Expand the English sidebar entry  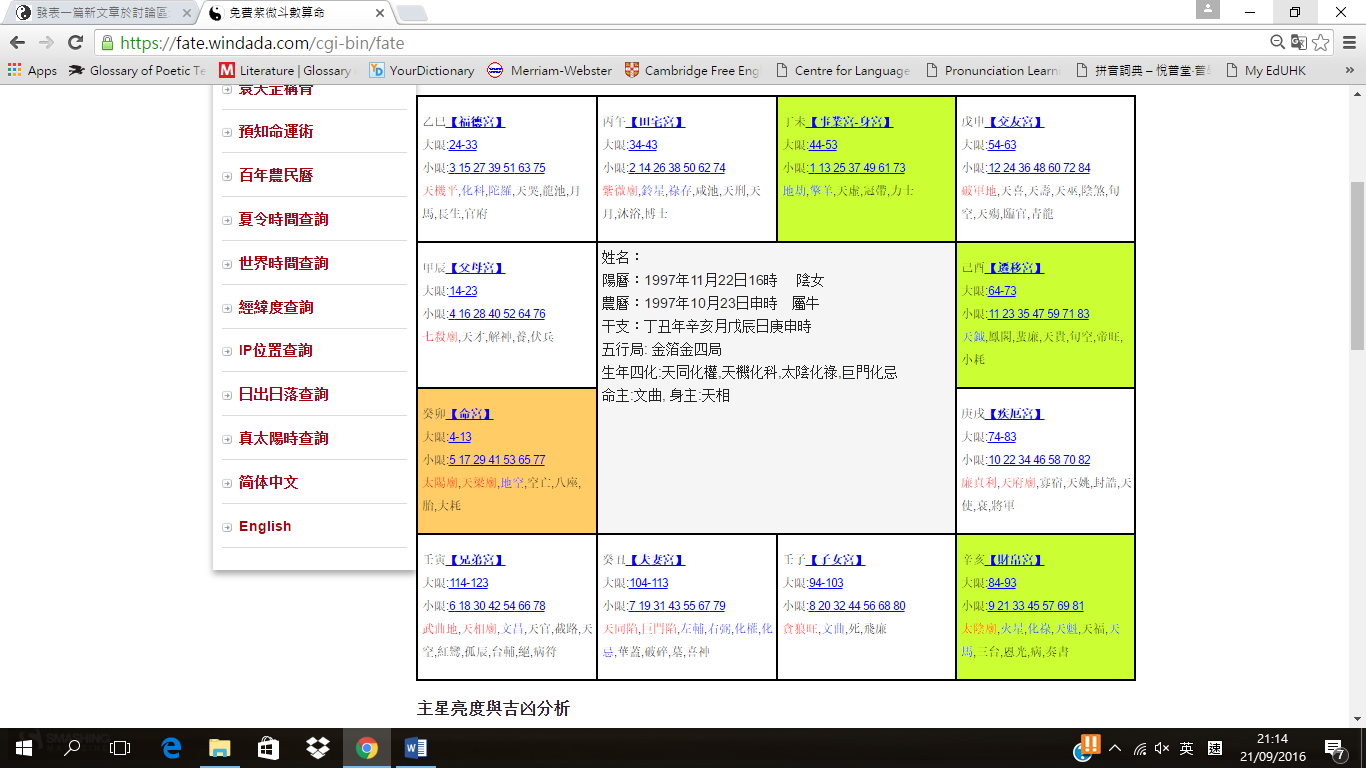pos(264,526)
